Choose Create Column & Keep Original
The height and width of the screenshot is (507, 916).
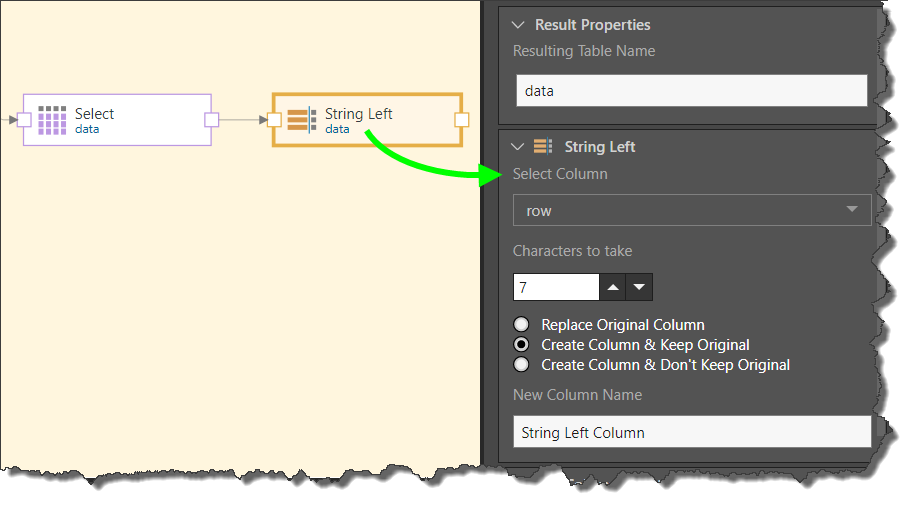pos(521,345)
